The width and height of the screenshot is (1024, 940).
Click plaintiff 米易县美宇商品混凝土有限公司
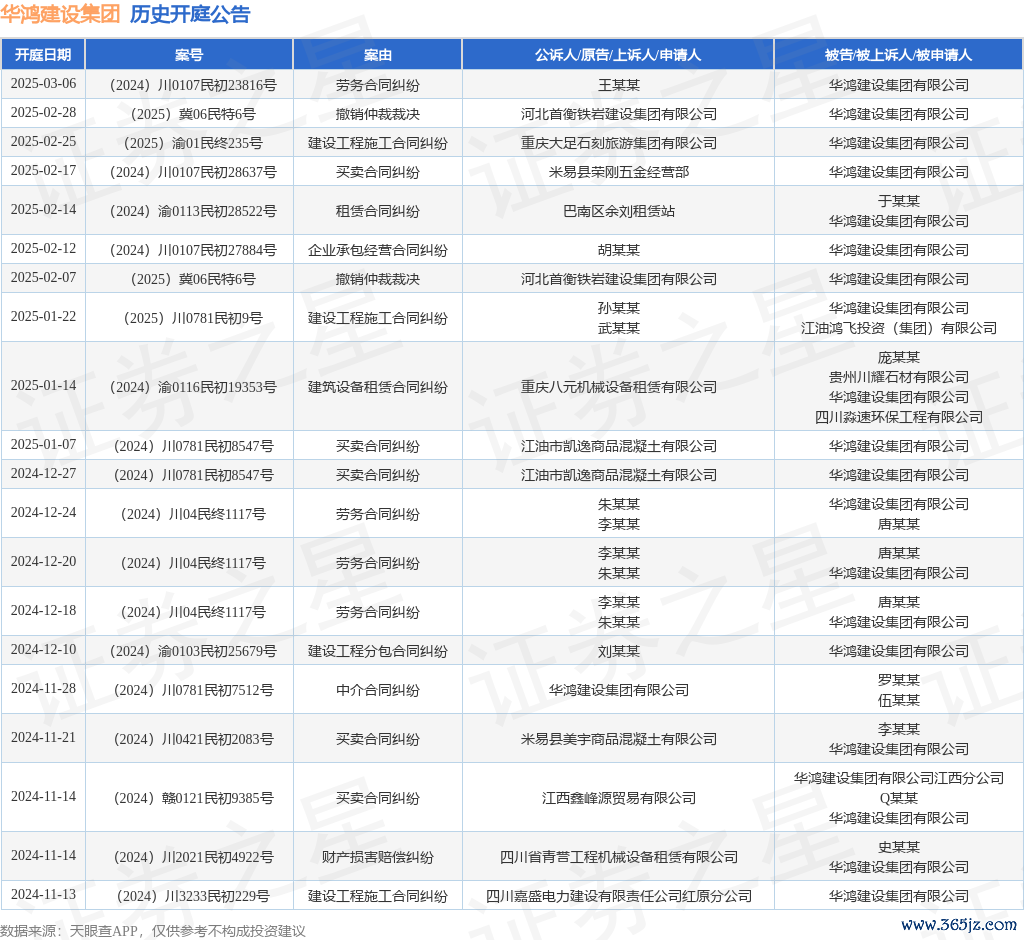(618, 739)
